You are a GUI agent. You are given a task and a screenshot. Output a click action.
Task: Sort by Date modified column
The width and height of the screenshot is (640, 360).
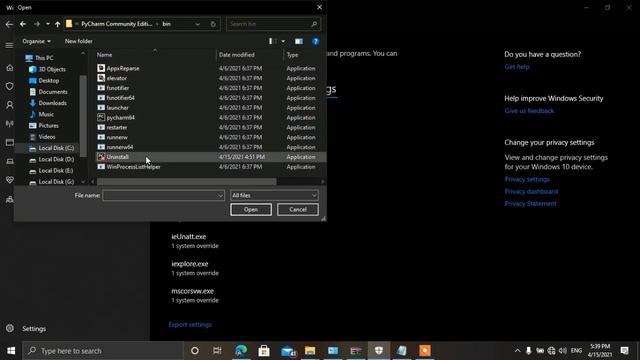(237, 55)
